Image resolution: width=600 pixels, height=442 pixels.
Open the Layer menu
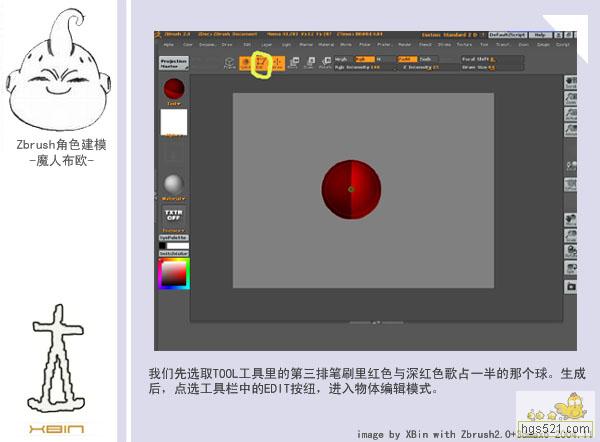266,44
